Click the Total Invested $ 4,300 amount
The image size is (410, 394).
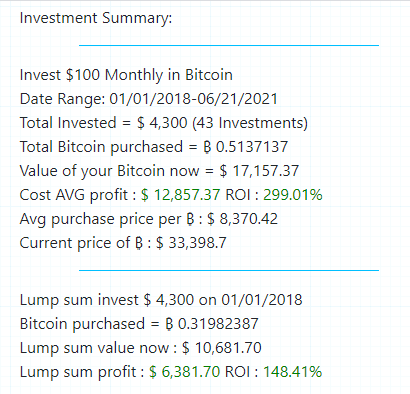(x=162, y=123)
